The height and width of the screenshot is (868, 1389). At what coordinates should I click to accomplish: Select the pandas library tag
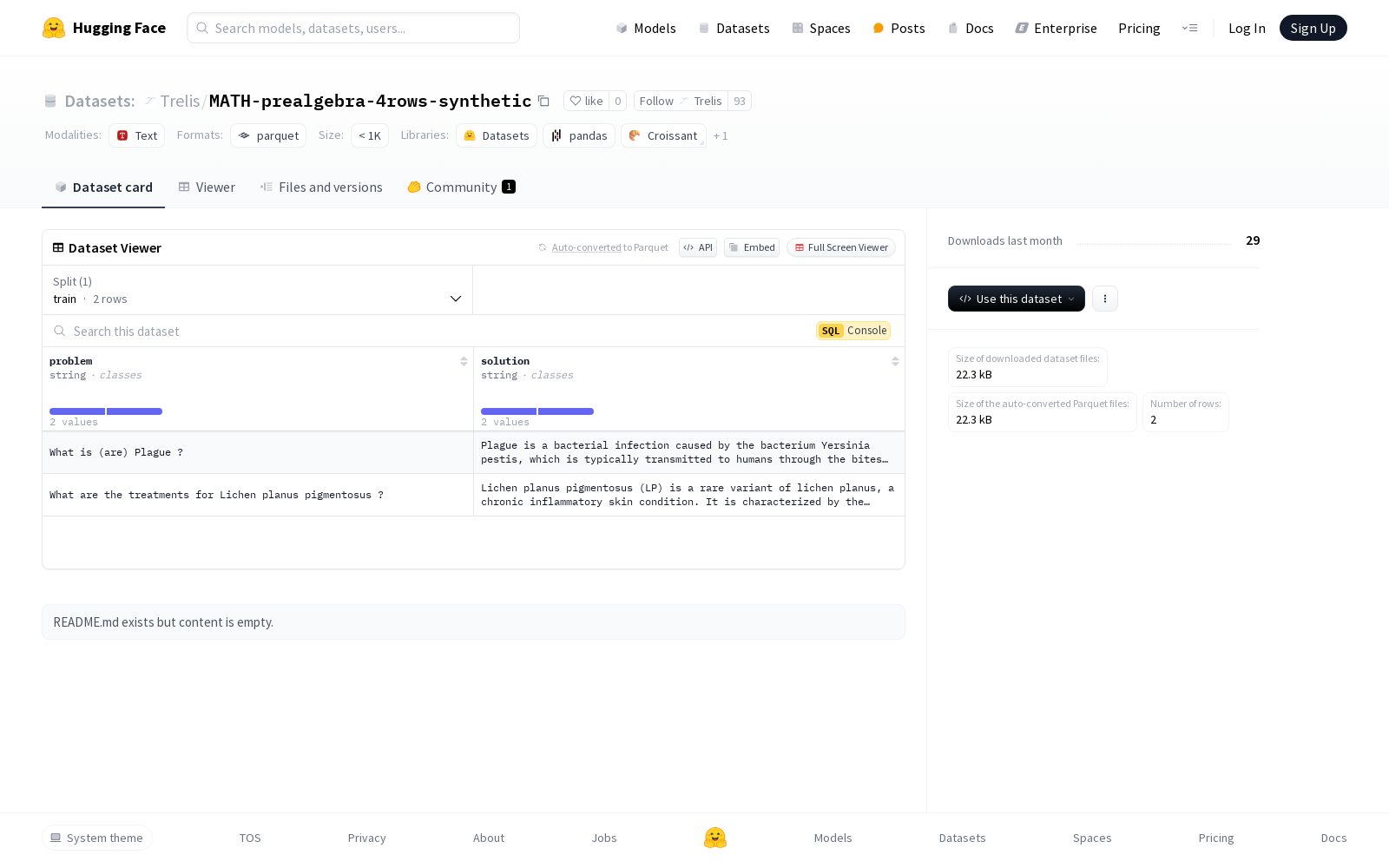579,135
